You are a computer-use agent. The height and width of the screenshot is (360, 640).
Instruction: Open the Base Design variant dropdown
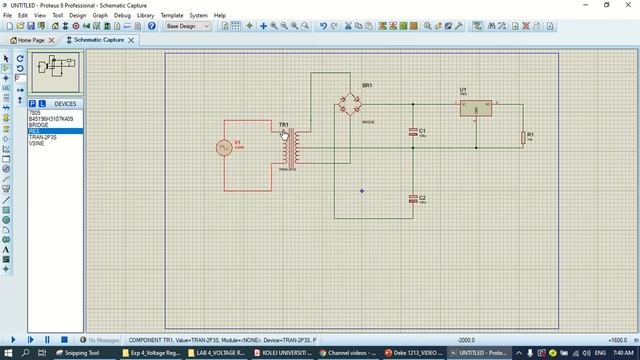tap(188, 26)
